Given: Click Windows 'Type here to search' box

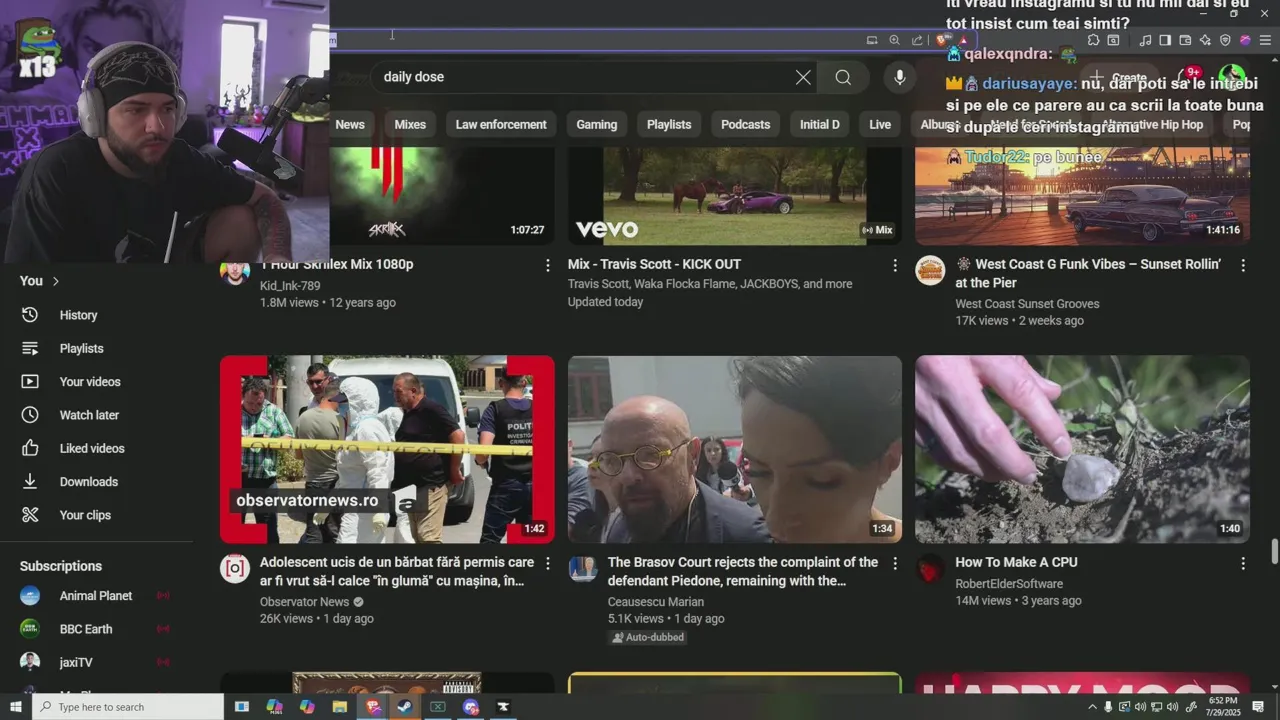Looking at the screenshot, I should click(x=127, y=707).
